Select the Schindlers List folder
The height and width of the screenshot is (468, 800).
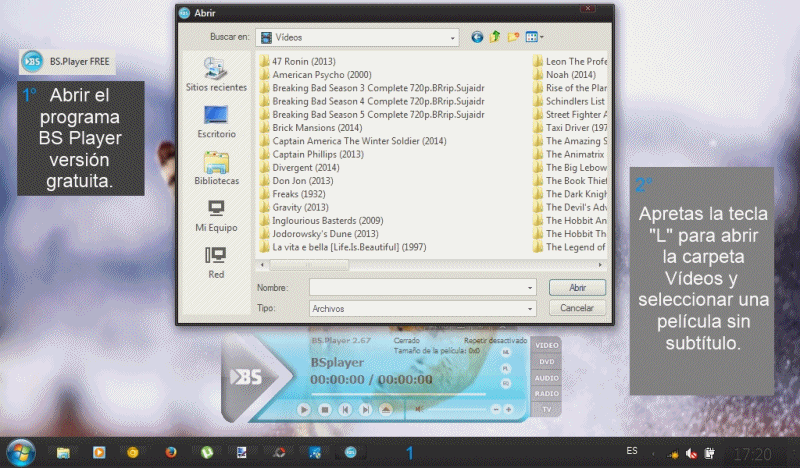coord(569,101)
